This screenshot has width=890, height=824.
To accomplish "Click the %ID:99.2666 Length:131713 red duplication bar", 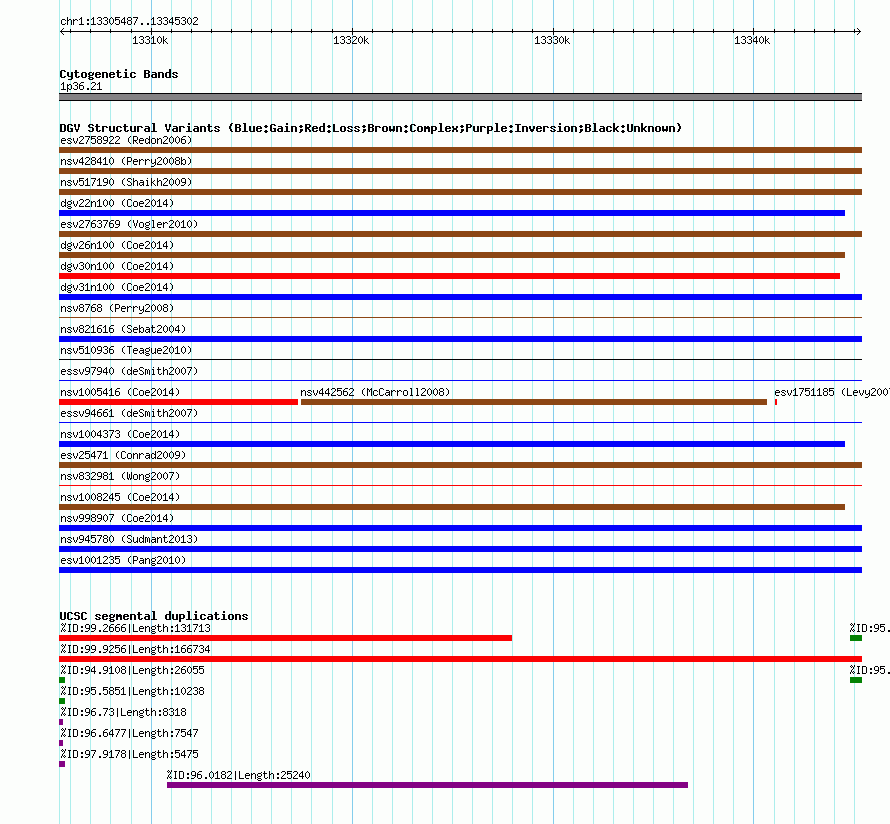I will [286, 638].
